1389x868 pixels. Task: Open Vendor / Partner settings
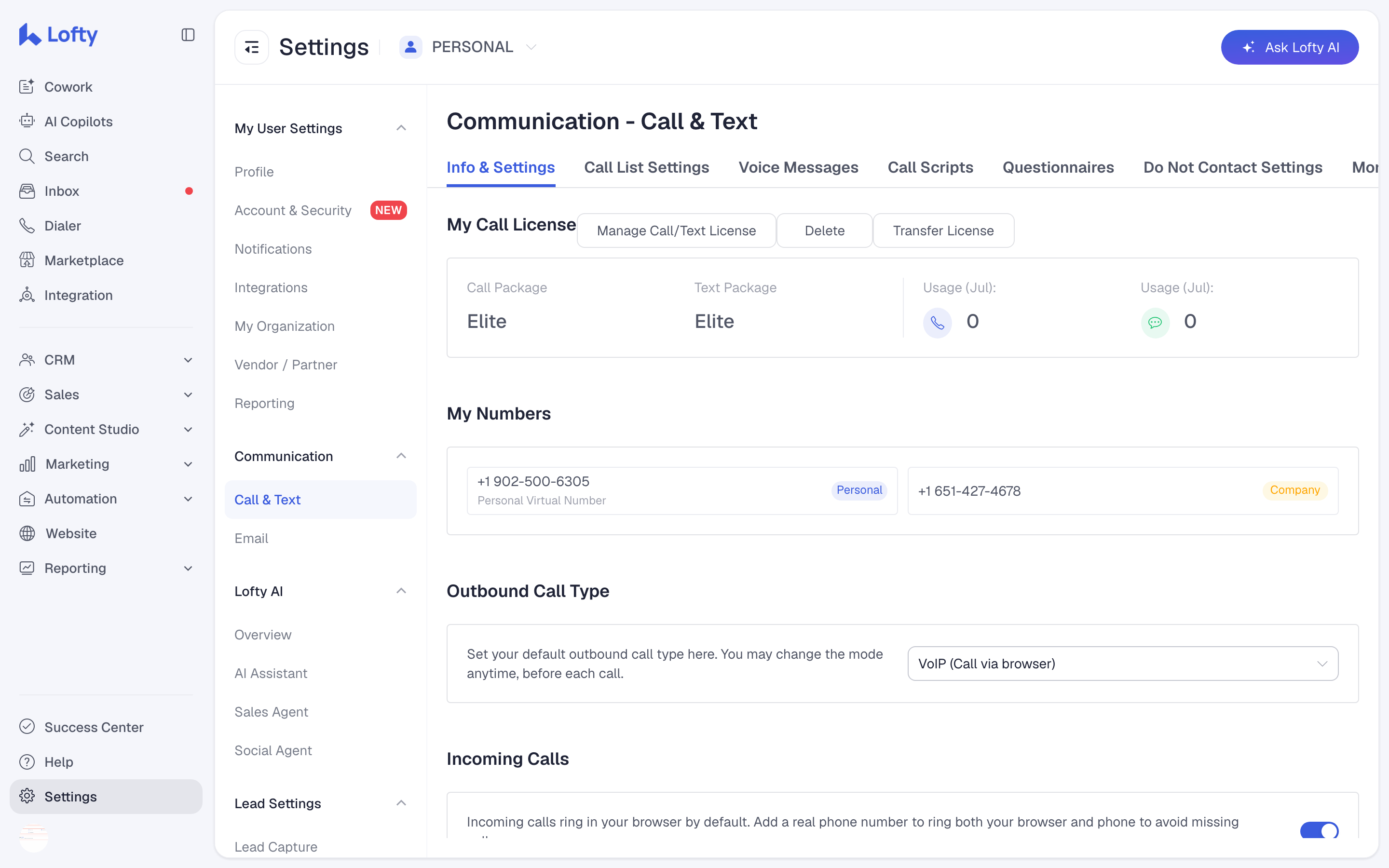285,365
